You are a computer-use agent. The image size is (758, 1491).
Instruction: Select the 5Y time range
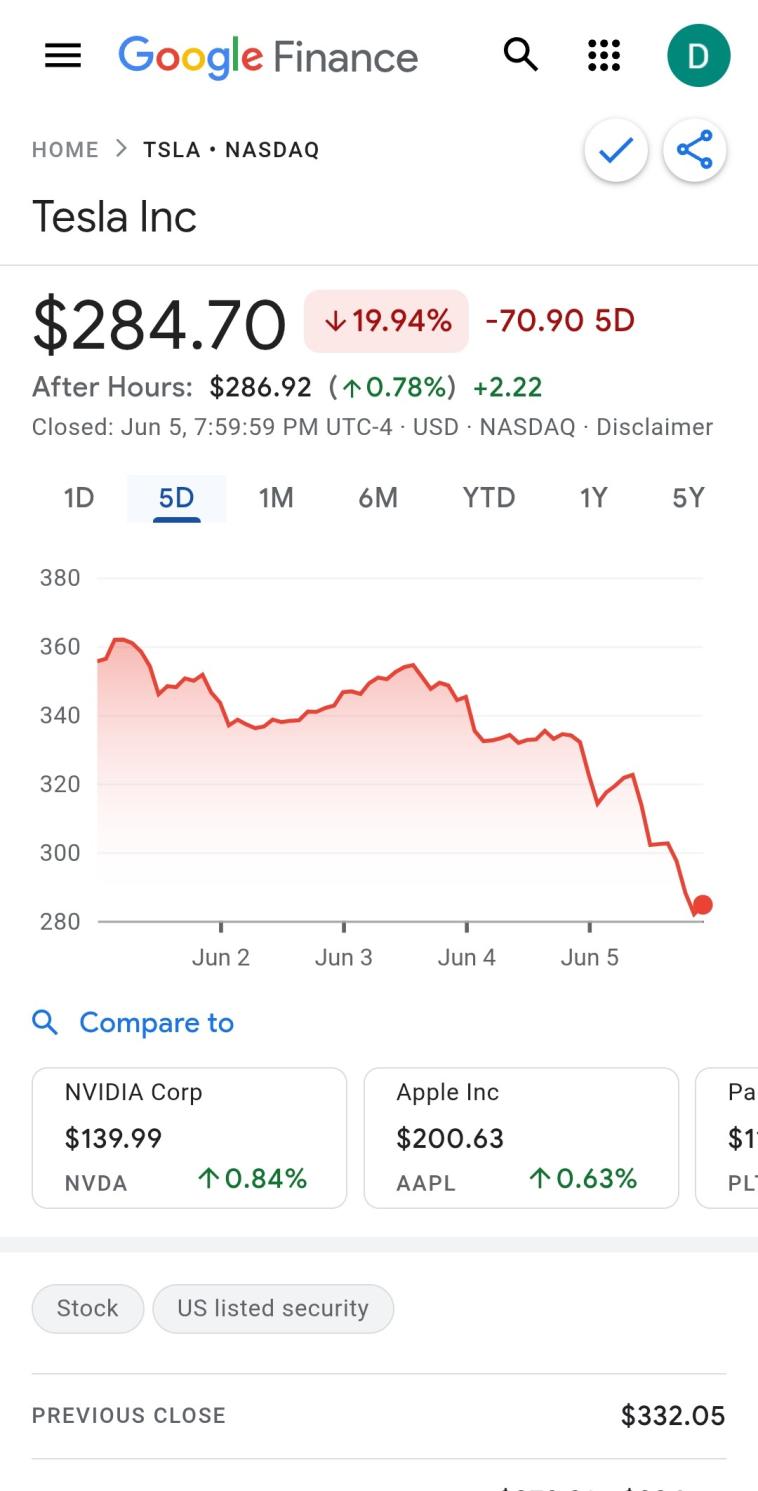pos(688,498)
